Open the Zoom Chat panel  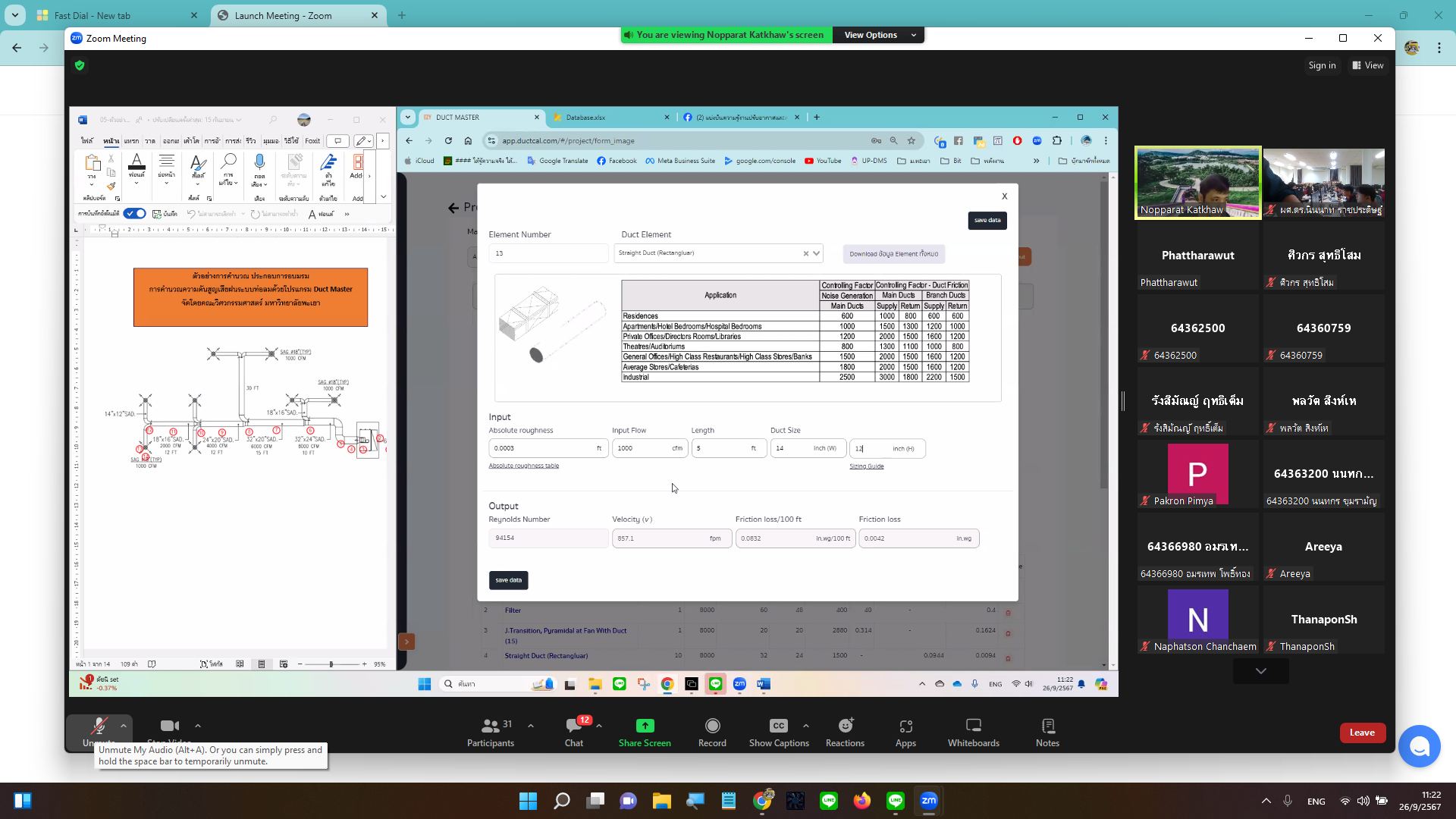coord(574,732)
